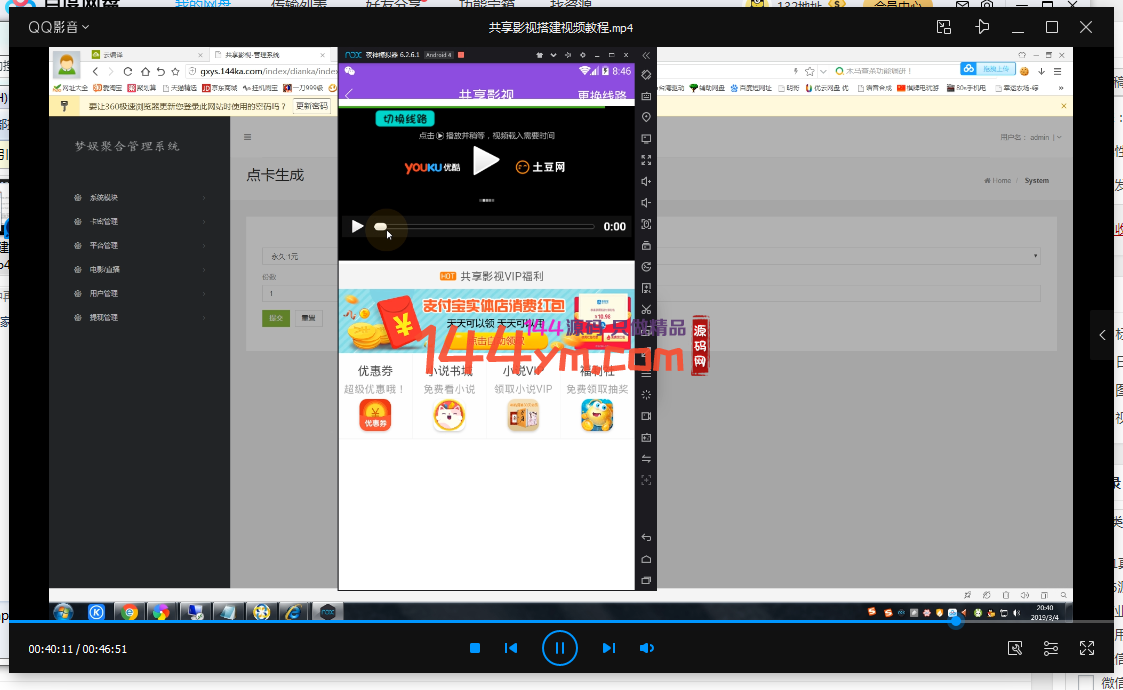This screenshot has width=1123, height=690.
Task: Click the playback progress bar handle
Action: (x=956, y=621)
